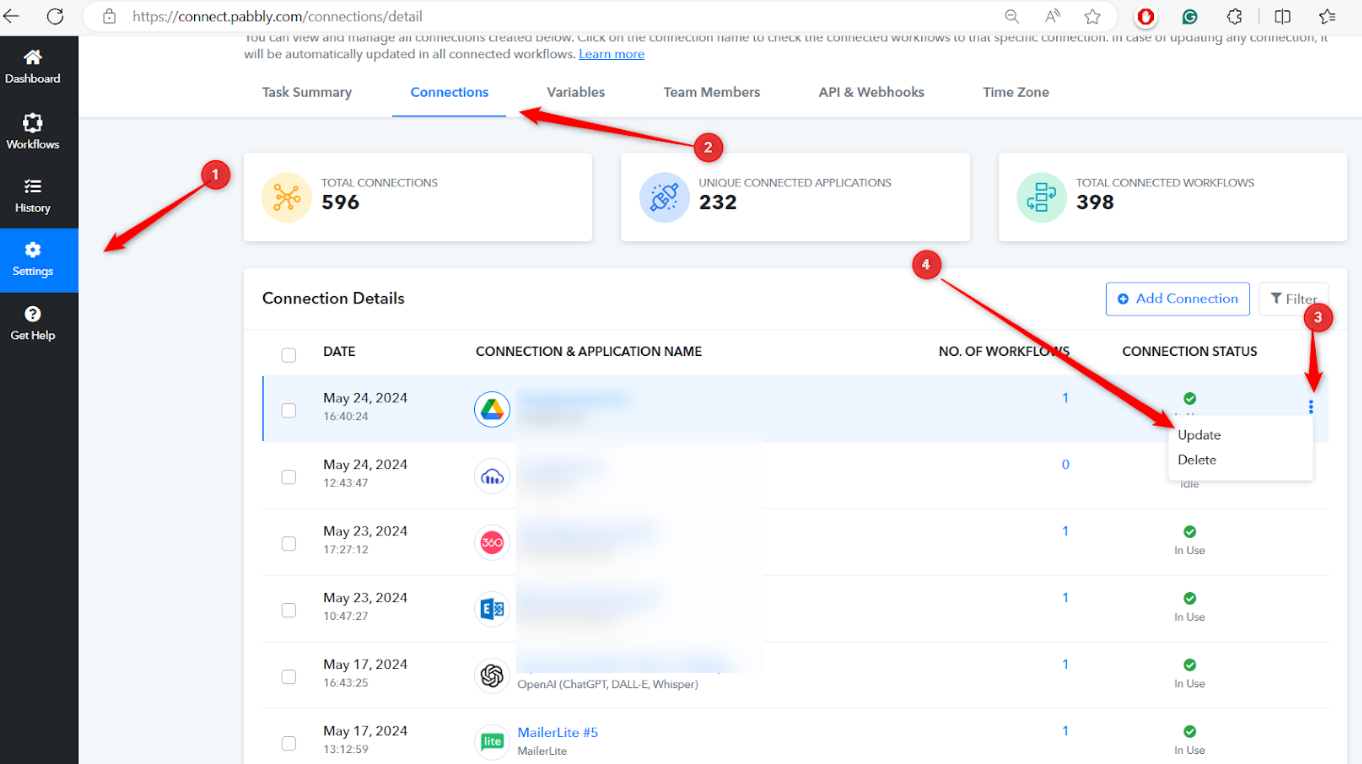Viewport: 1362px width, 764px height.
Task: Open the favorites list icon
Action: tap(1327, 16)
